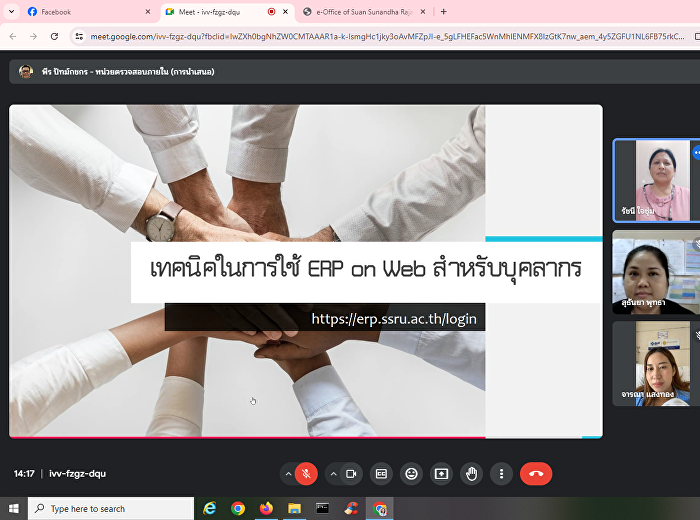
Task: Turn on the camera
Action: point(351,474)
